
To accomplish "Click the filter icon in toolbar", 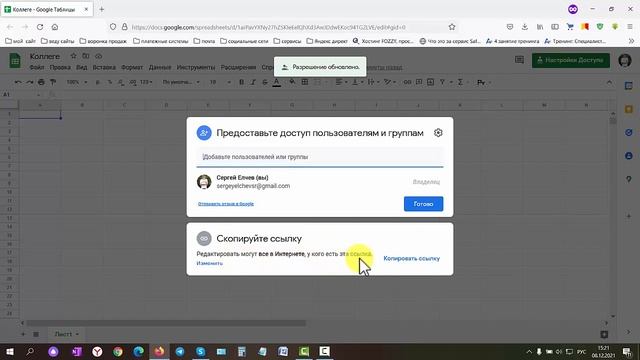I will pos(442,82).
